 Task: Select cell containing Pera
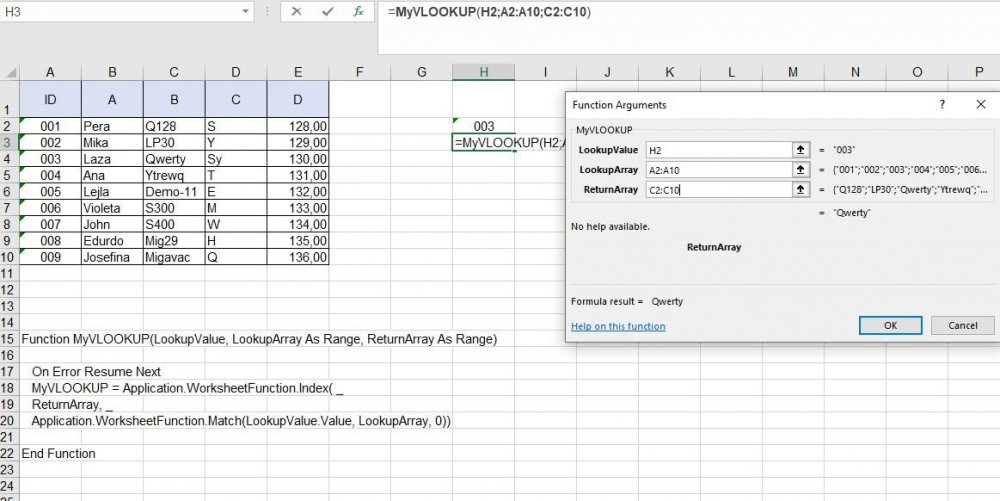coord(112,126)
